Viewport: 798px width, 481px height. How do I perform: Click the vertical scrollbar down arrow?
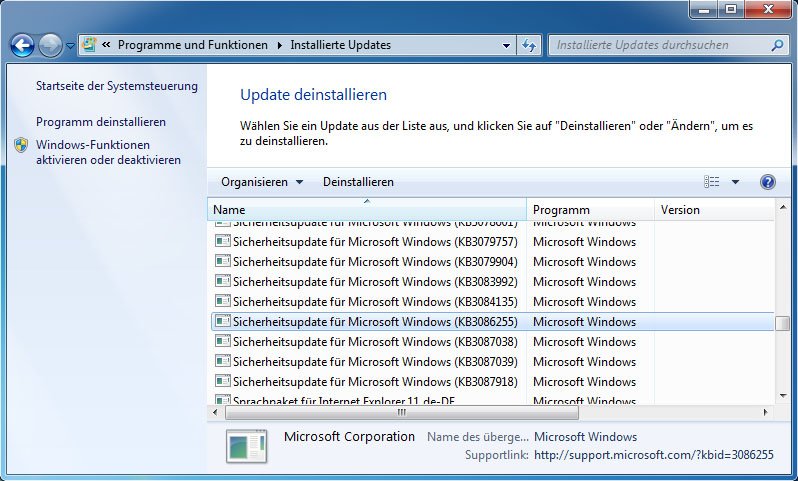pos(783,395)
